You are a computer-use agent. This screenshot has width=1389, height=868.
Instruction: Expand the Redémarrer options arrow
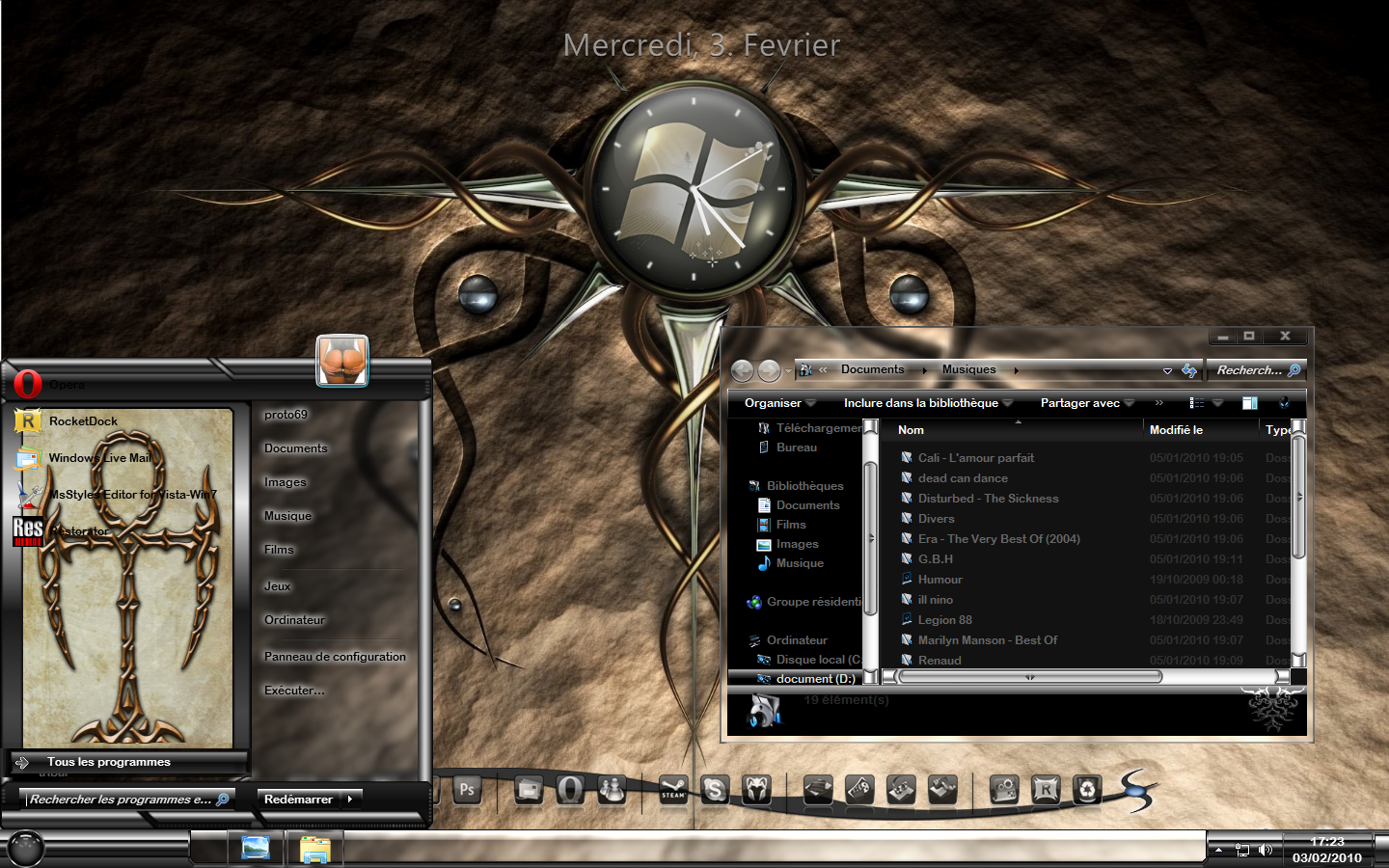point(350,800)
